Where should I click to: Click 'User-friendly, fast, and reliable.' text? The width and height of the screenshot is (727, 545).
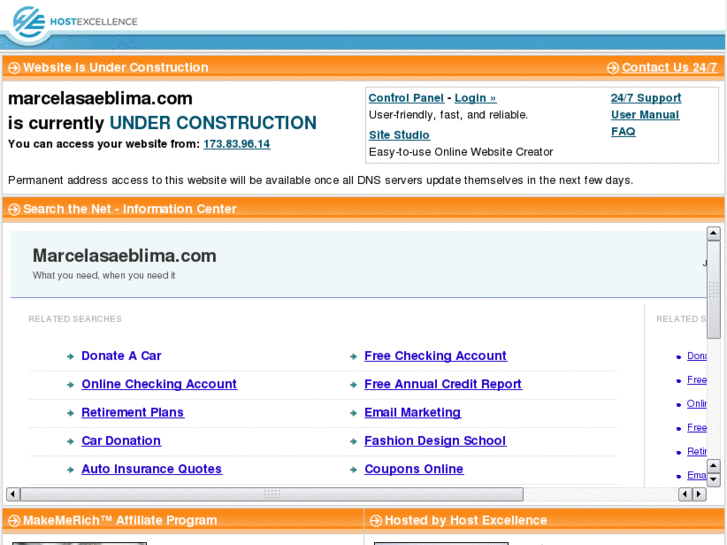[x=448, y=115]
